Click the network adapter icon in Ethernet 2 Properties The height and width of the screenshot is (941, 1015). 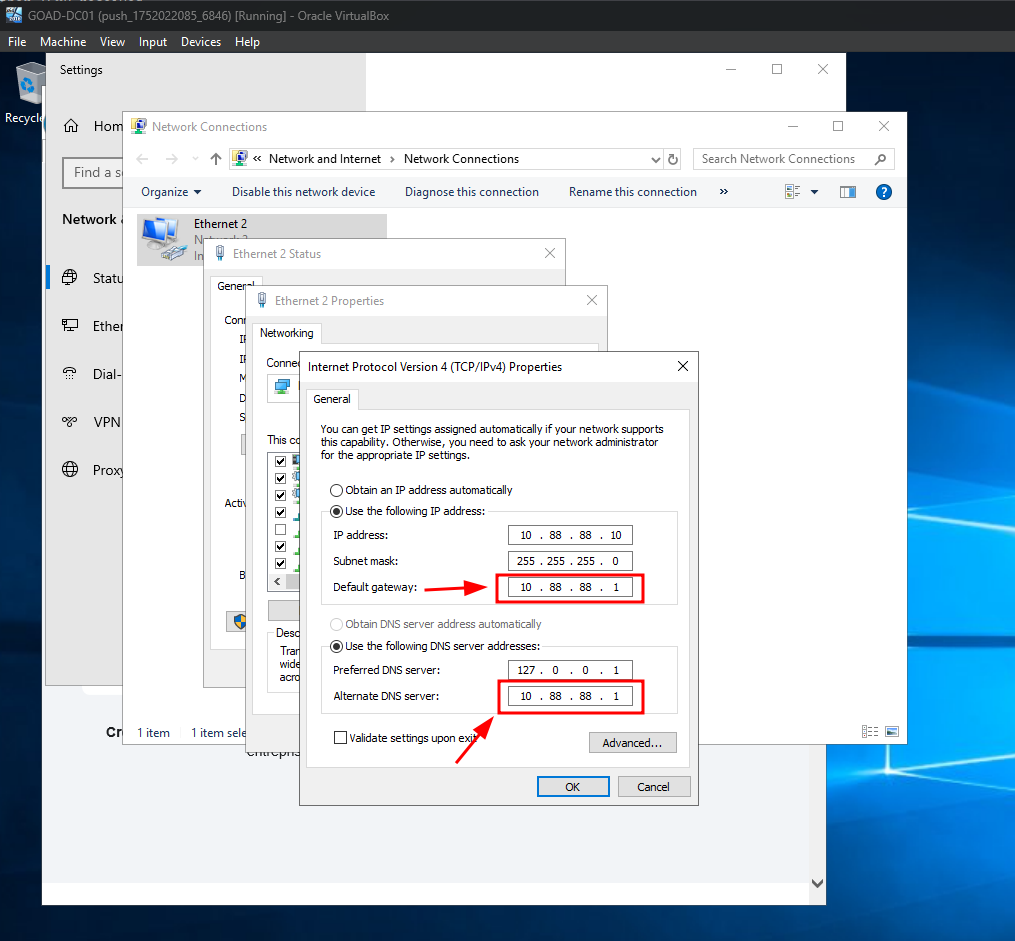point(282,387)
